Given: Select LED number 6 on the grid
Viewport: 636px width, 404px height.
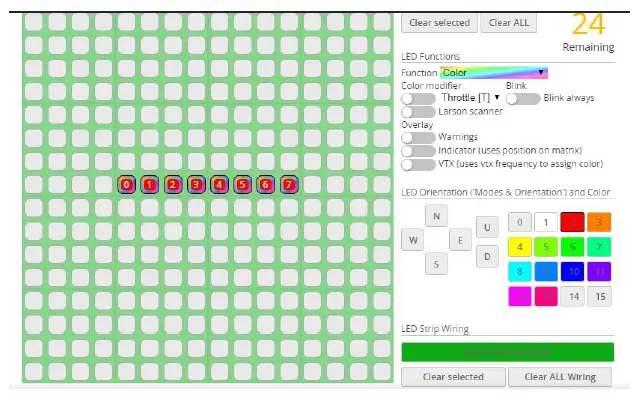Looking at the screenshot, I should (x=266, y=185).
